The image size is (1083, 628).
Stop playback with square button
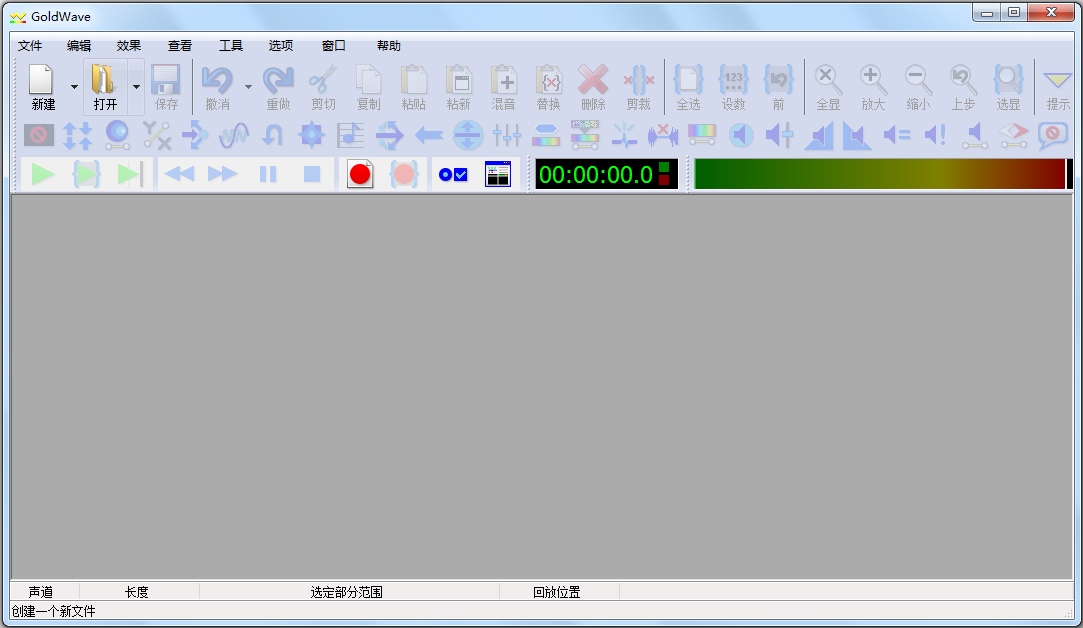tap(312, 174)
